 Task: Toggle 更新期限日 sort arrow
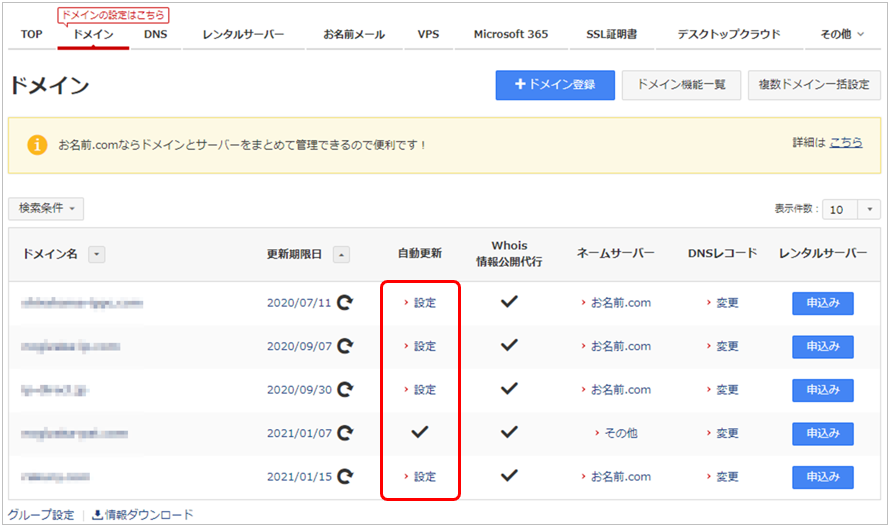coord(341,255)
